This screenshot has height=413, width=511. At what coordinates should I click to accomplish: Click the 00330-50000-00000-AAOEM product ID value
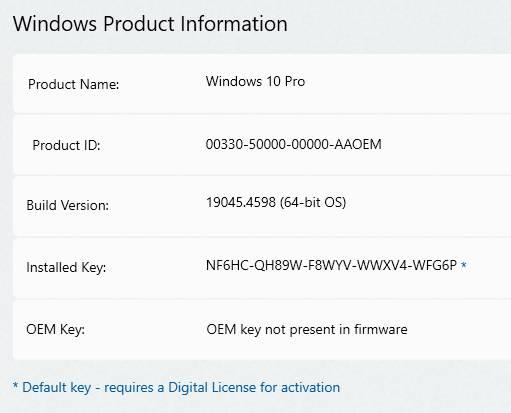[293, 144]
